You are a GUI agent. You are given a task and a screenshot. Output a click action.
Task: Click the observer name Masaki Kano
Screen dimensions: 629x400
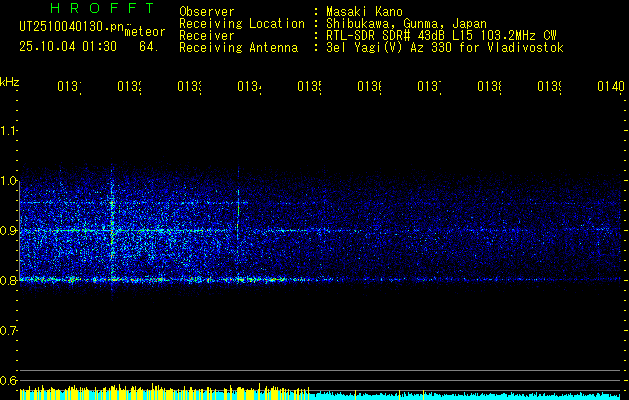[x=364, y=12]
